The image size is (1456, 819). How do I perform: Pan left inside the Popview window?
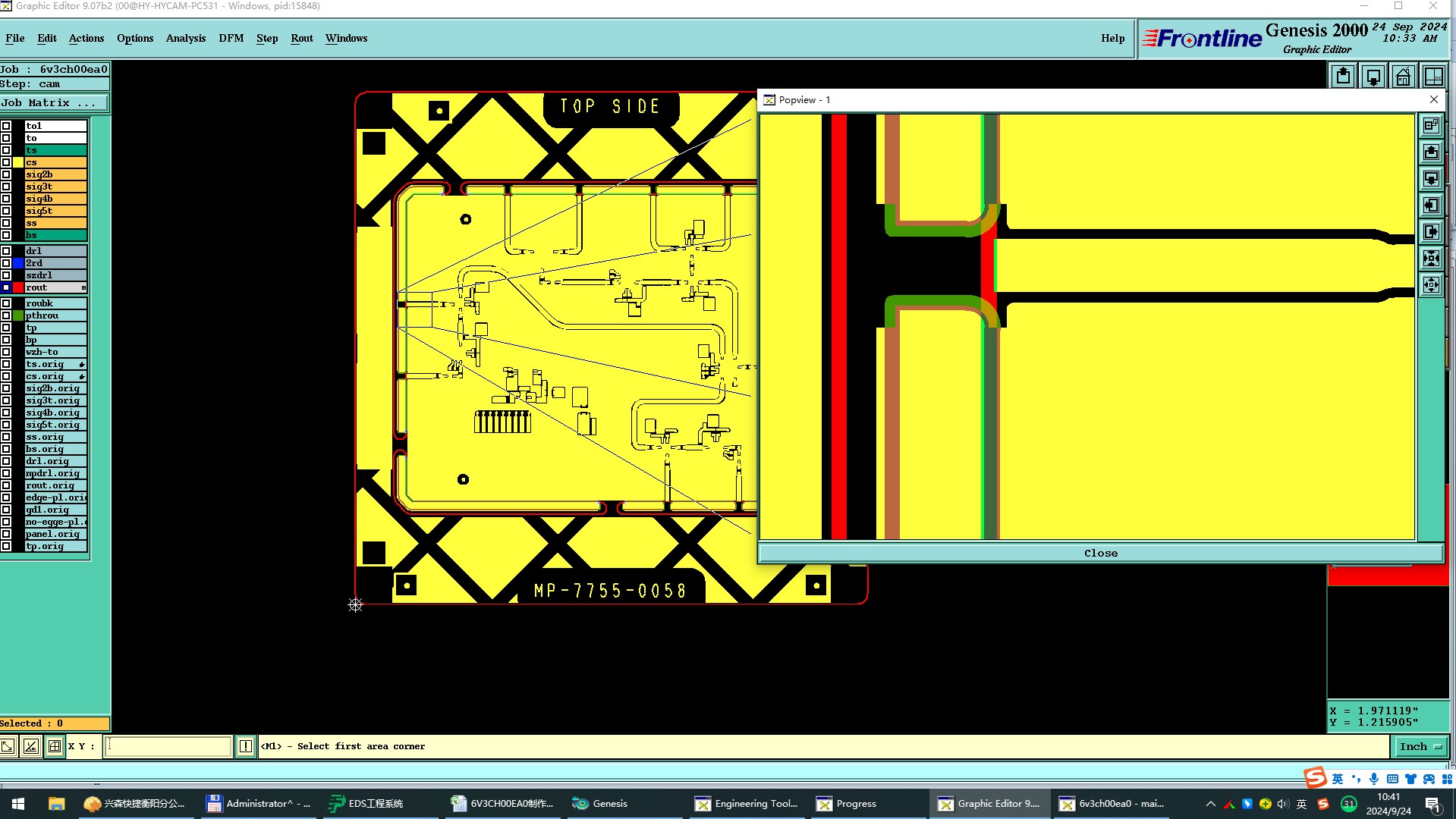pyautogui.click(x=1431, y=205)
